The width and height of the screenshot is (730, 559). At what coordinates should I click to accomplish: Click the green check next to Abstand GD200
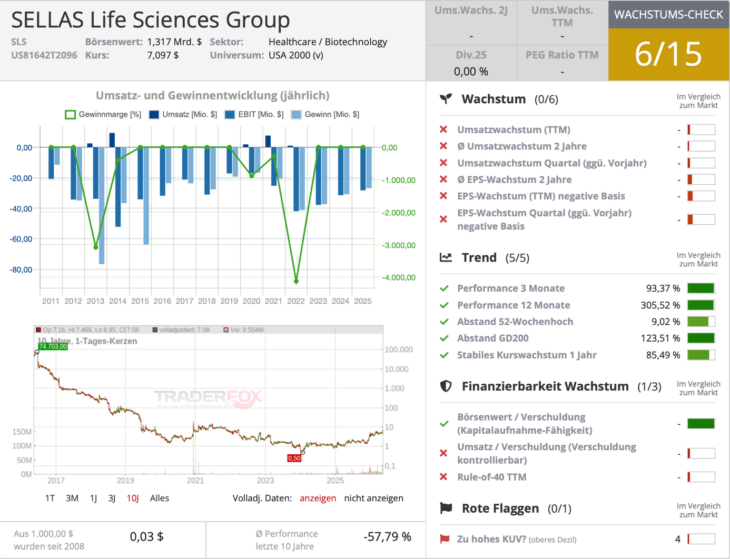[x=444, y=338]
